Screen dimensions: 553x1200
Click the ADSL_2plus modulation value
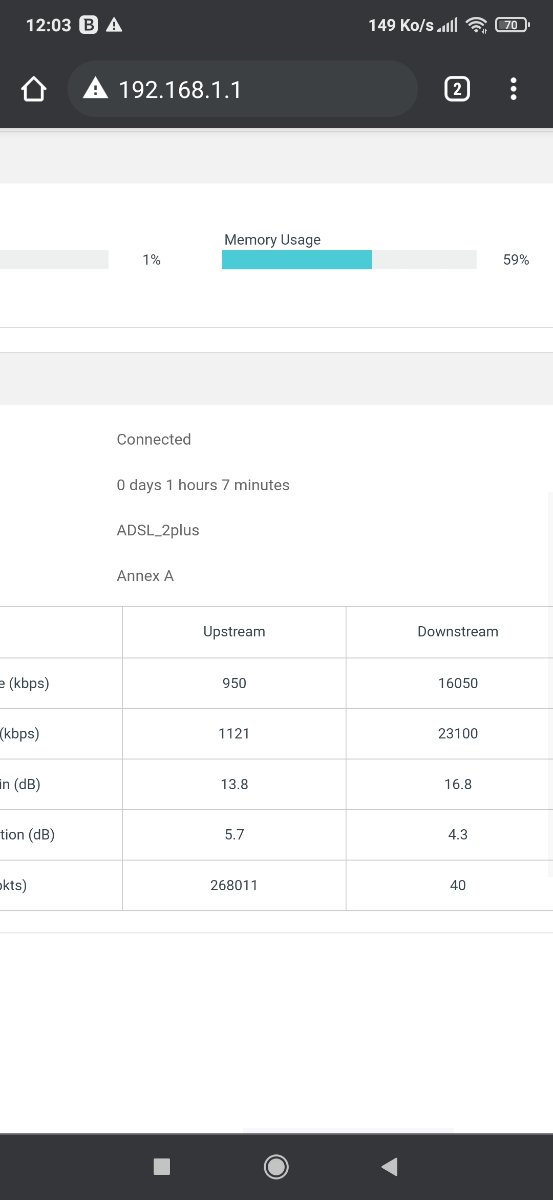coord(158,530)
